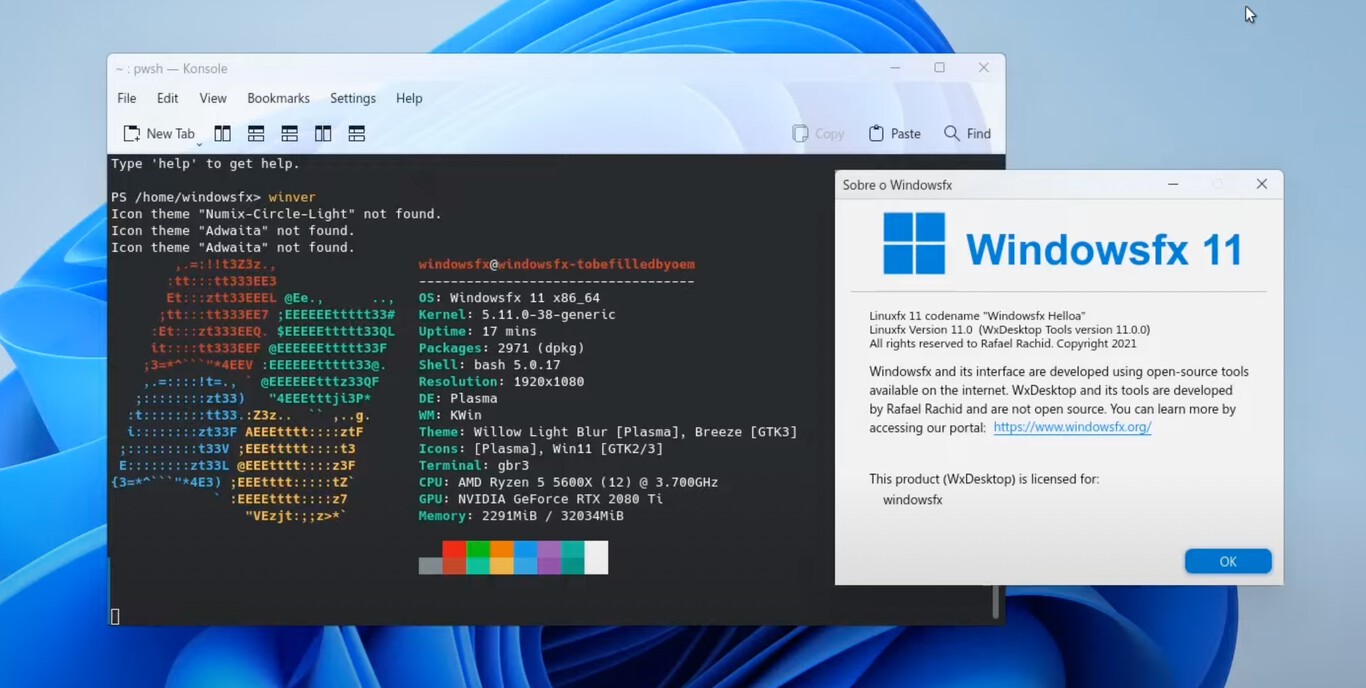
Task: Open the Bookmarks menu
Action: [277, 98]
